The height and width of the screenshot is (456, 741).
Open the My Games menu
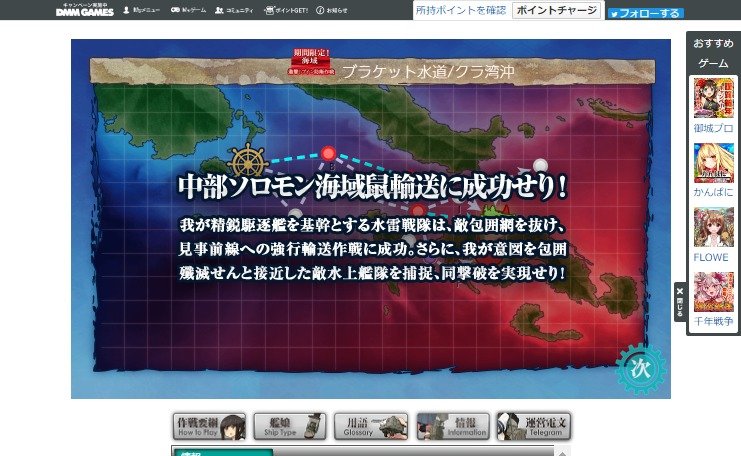tap(188, 10)
